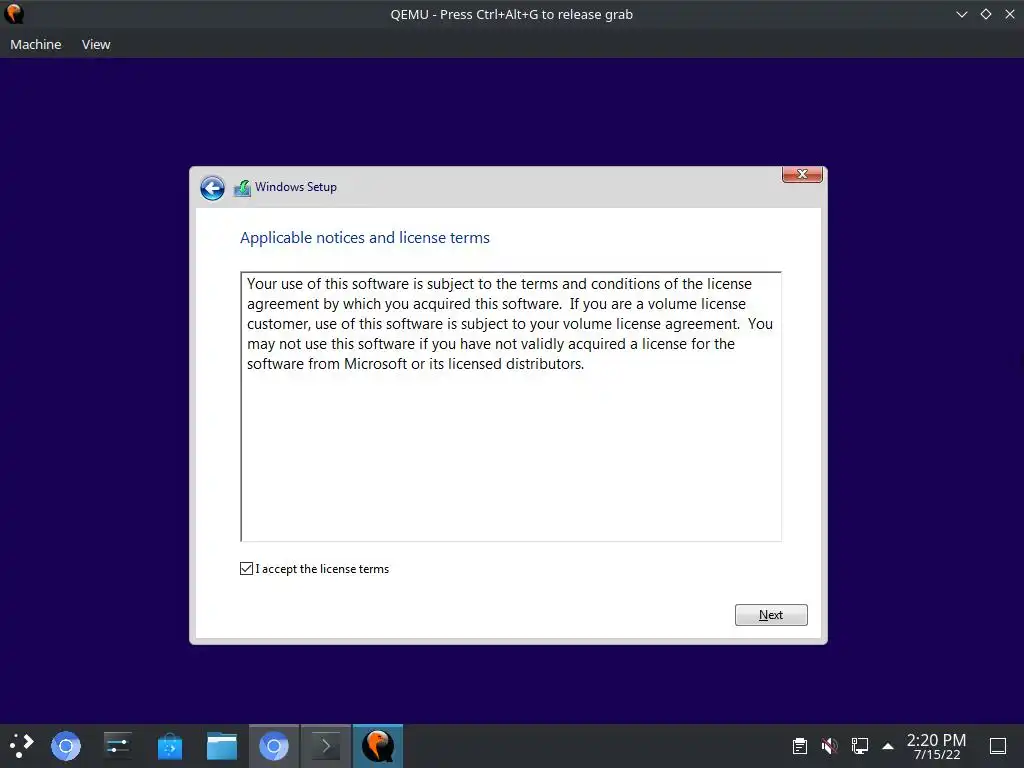Screen dimensions: 1024x768
Task: Click the Applicable notices and license terms heading
Action: coord(364,238)
